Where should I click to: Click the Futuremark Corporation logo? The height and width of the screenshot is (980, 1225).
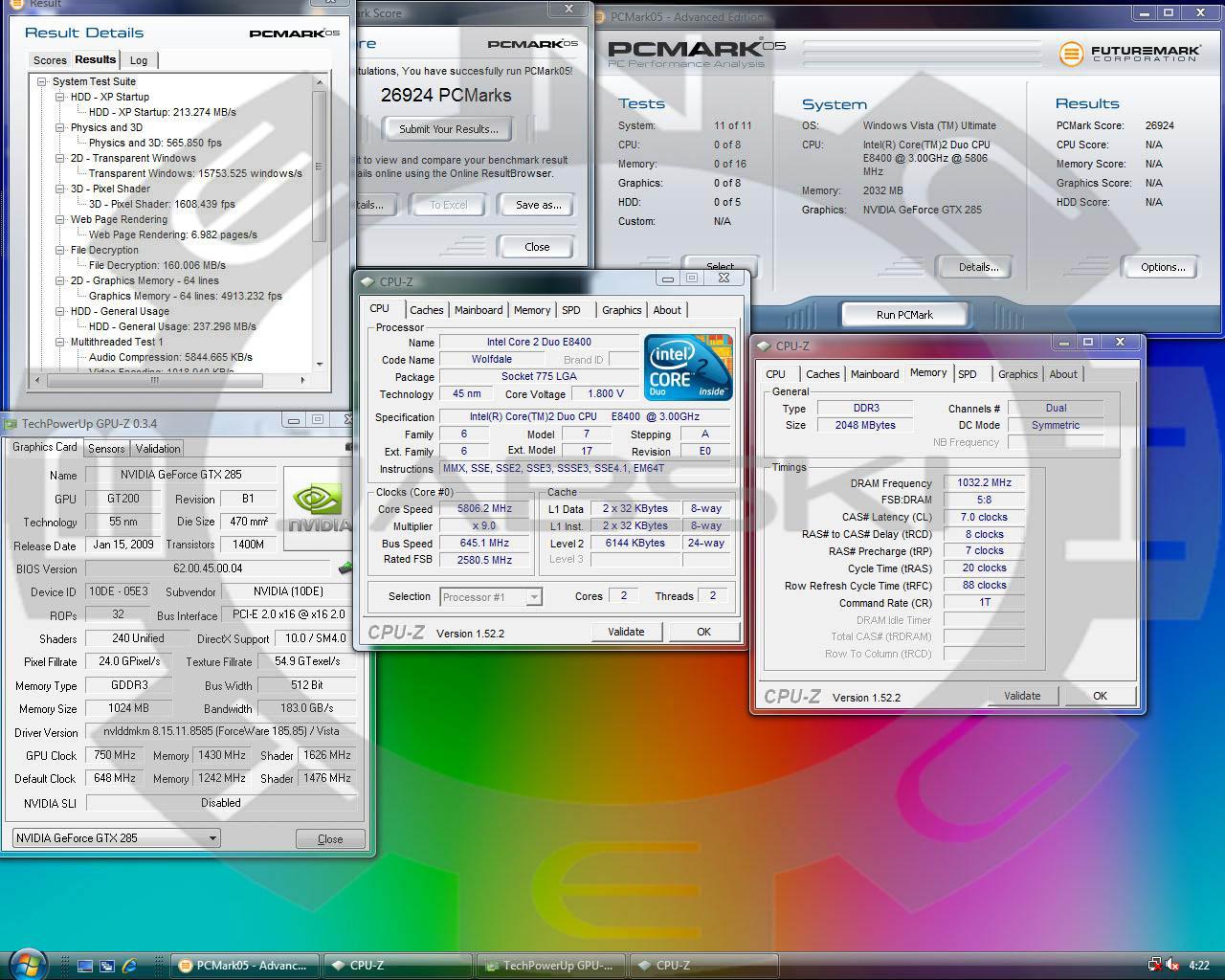click(1129, 54)
